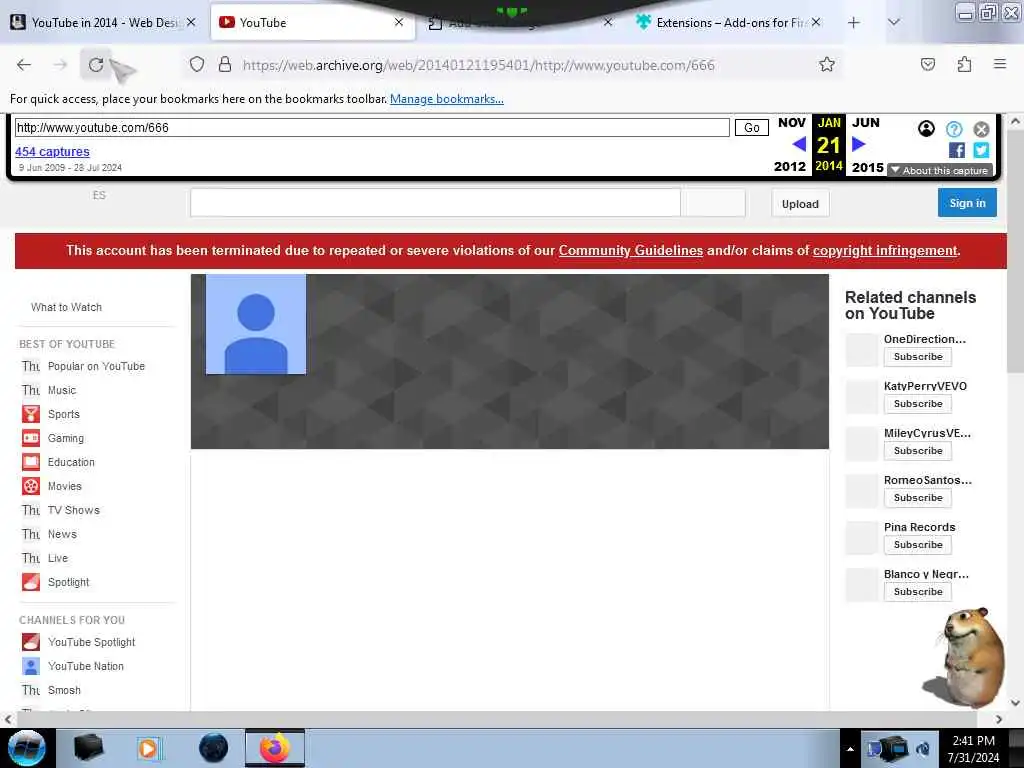List all tabs with the chevron dropdown
The height and width of the screenshot is (768, 1024).
click(894, 23)
